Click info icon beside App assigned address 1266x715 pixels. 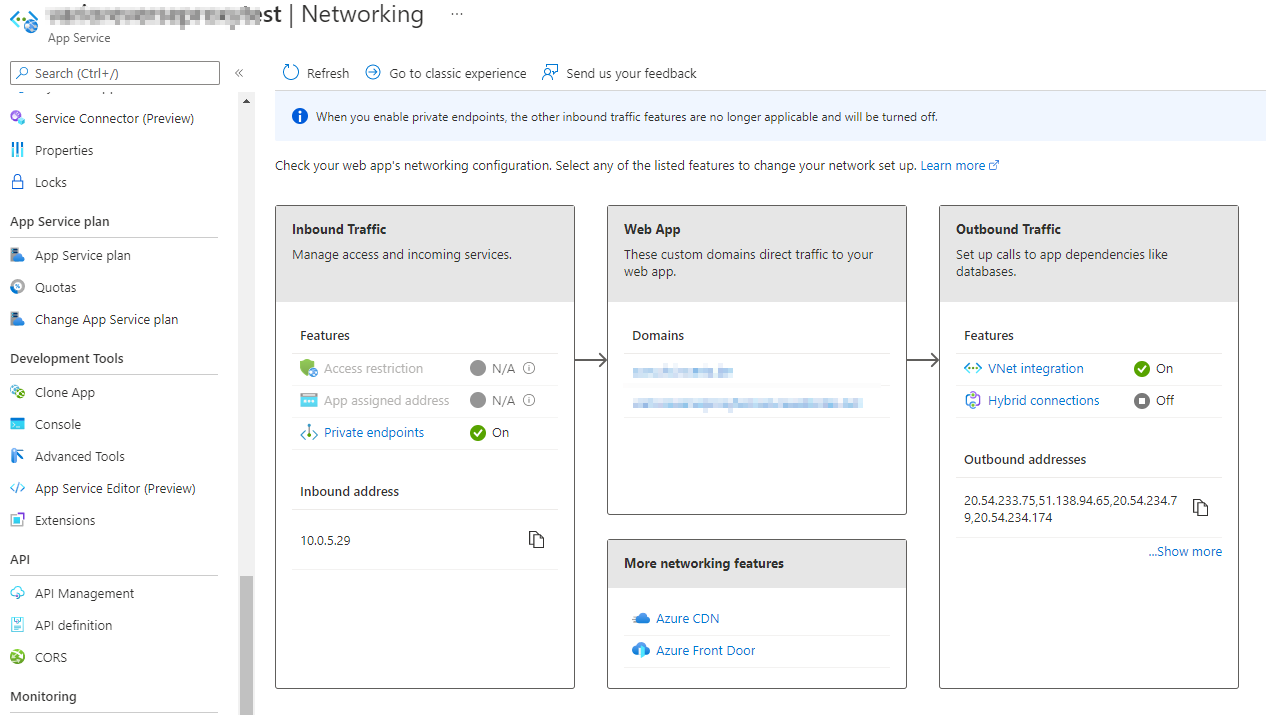pos(529,400)
